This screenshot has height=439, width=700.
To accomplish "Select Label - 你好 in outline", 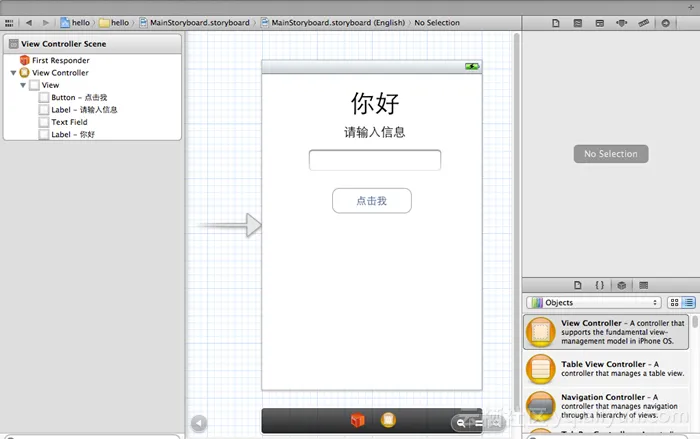I will (67, 134).
